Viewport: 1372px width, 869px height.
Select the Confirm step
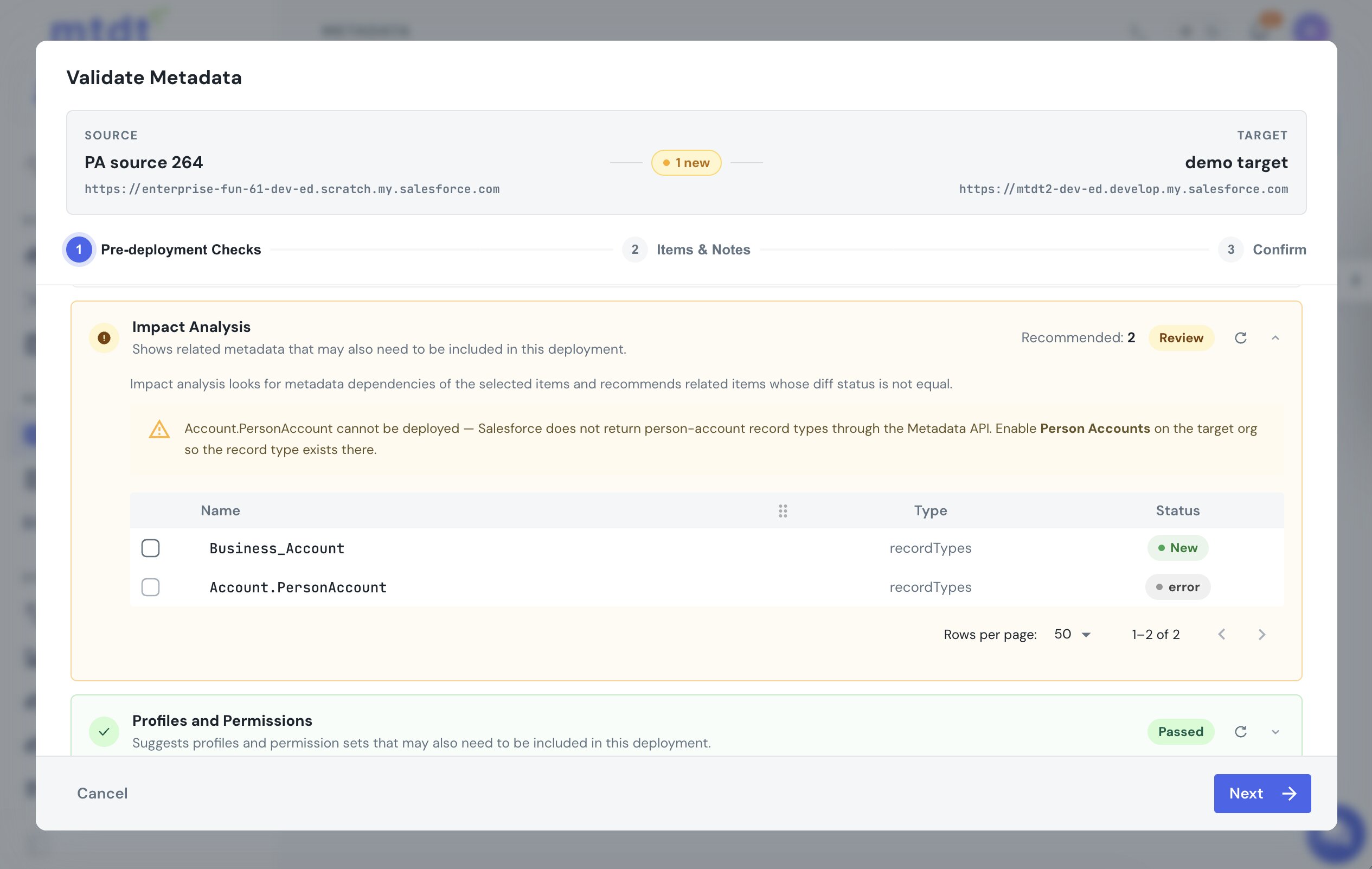(x=1262, y=250)
